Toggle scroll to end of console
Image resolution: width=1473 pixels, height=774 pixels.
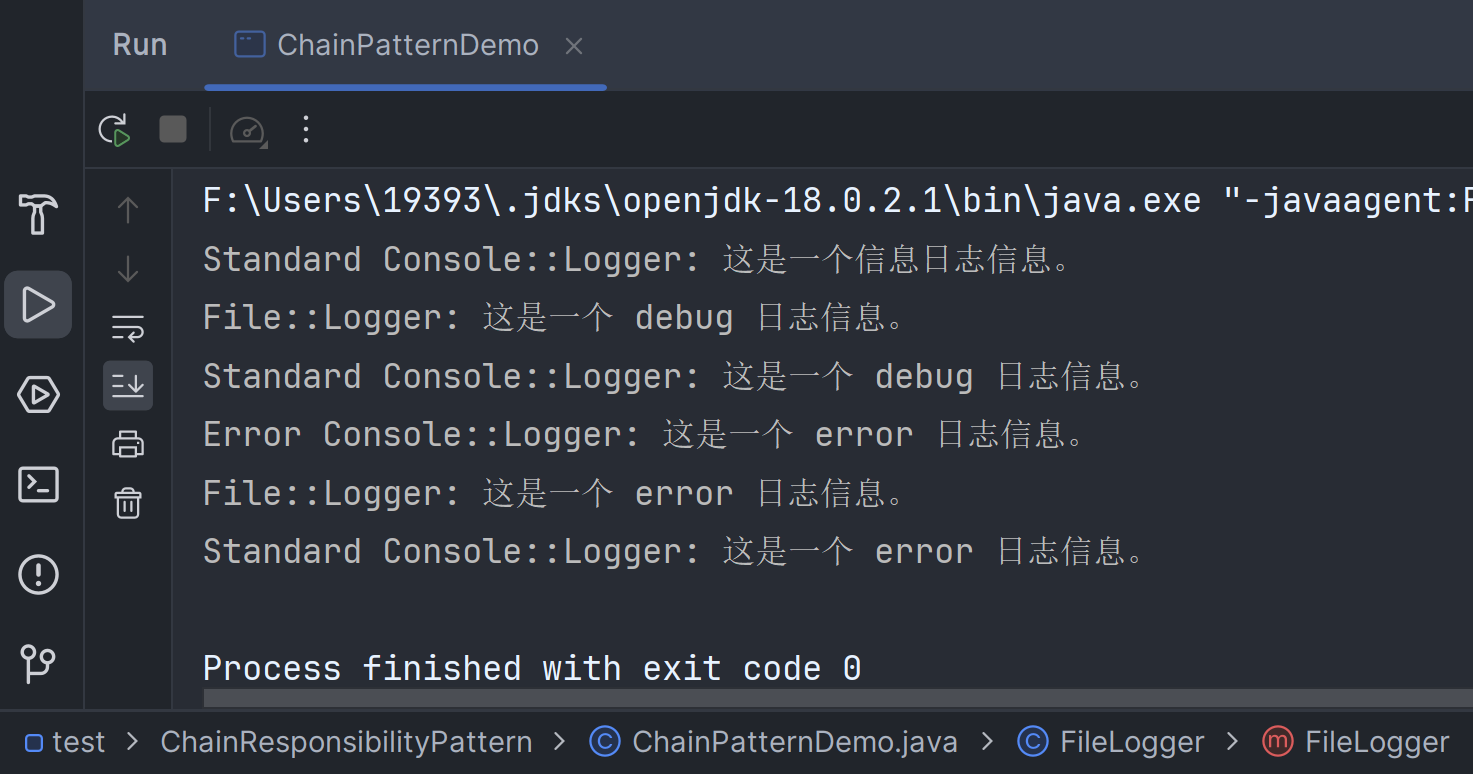[x=128, y=385]
